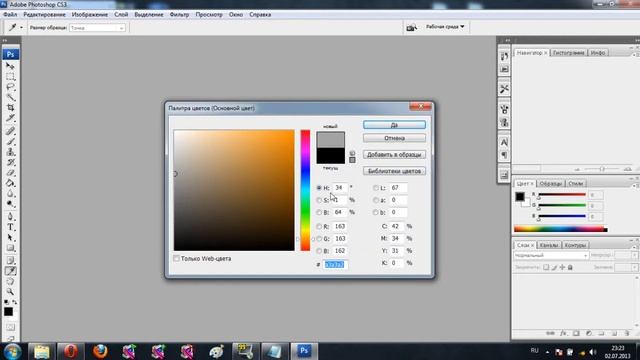The image size is (640, 360).
Task: Select the H hue radio button
Action: pyautogui.click(x=319, y=188)
